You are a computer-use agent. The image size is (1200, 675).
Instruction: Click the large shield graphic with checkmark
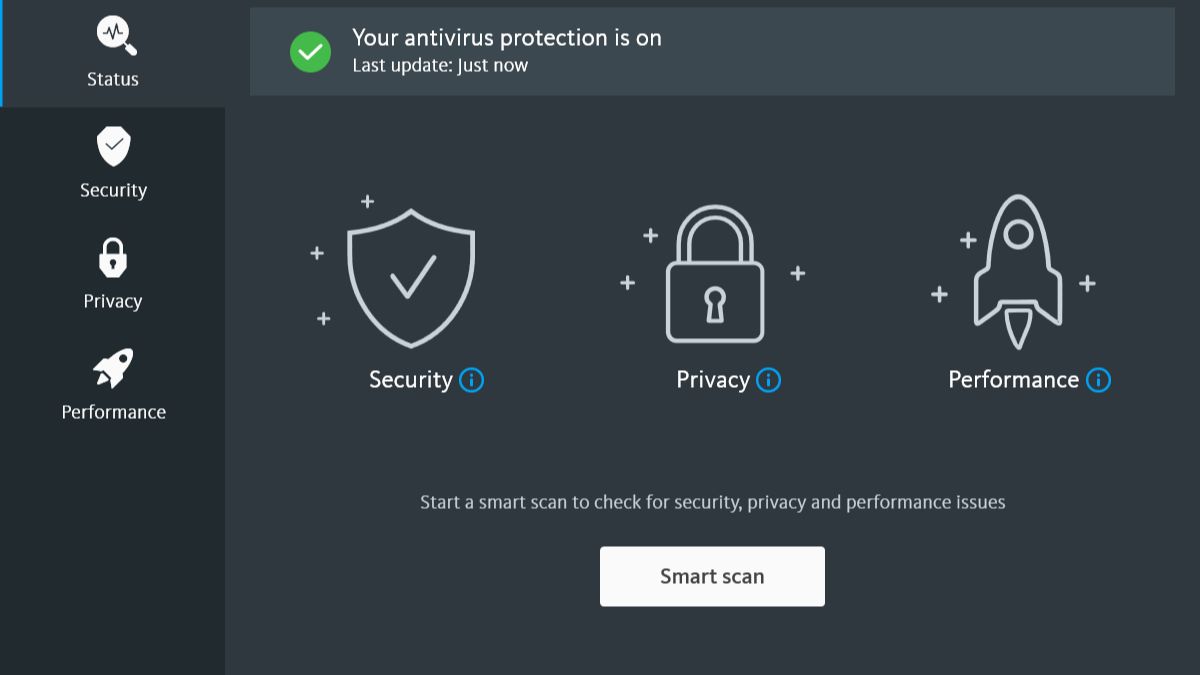pos(411,277)
